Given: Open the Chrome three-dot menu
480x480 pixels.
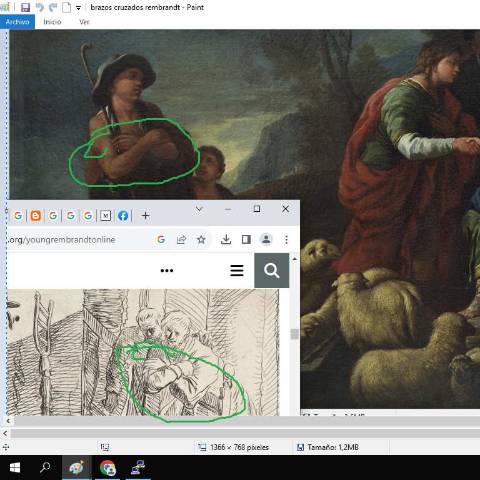Looking at the screenshot, I should click(286, 239).
